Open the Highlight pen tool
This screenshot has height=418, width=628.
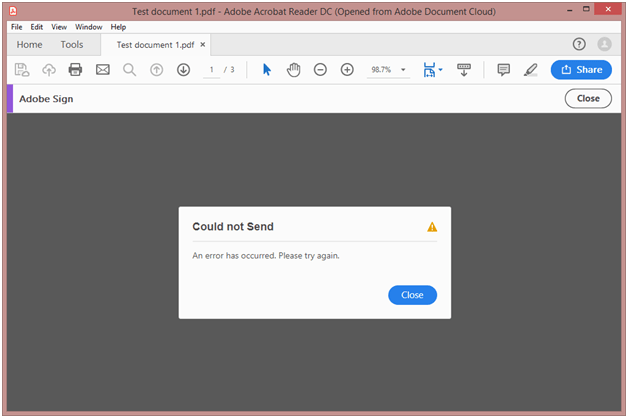pos(531,70)
